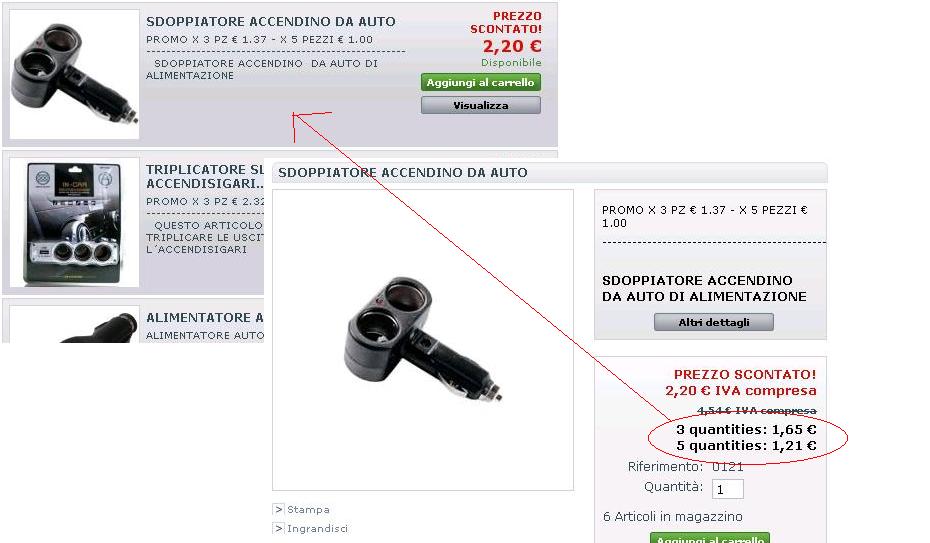930x543 pixels.
Task: Click the 5 quantities 1,21 € line
Action: (746, 445)
